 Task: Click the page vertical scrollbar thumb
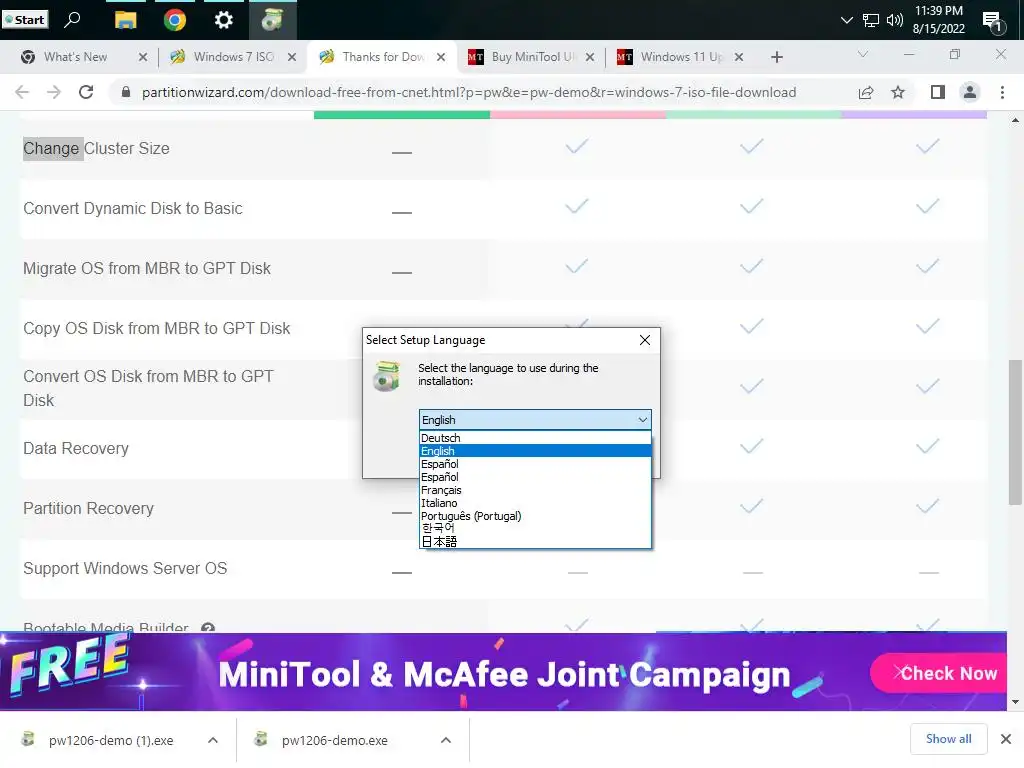tap(1015, 432)
